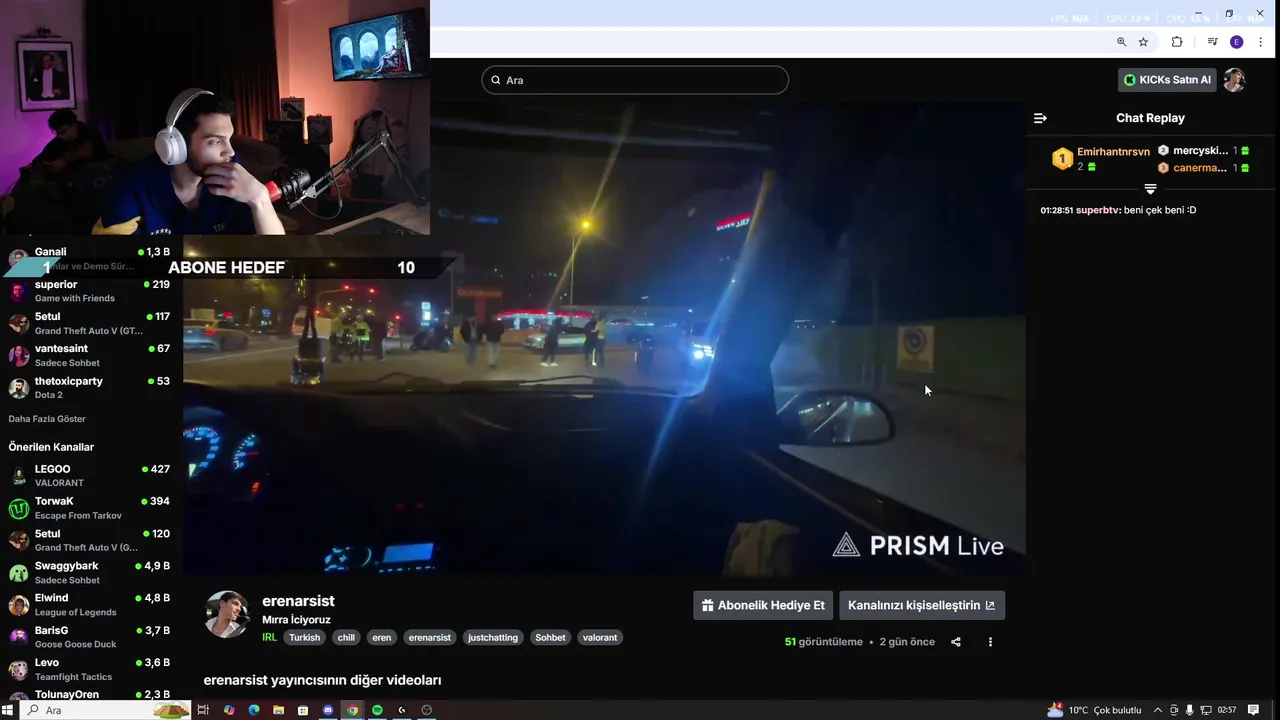Open the weather widget showing 10°C

pyautogui.click(x=1094, y=710)
